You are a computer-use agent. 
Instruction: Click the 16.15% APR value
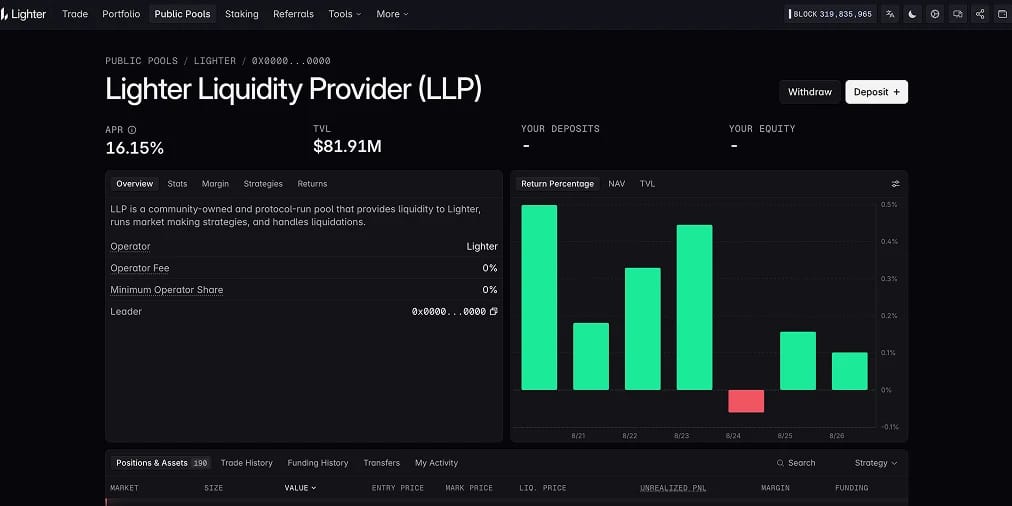[135, 148]
